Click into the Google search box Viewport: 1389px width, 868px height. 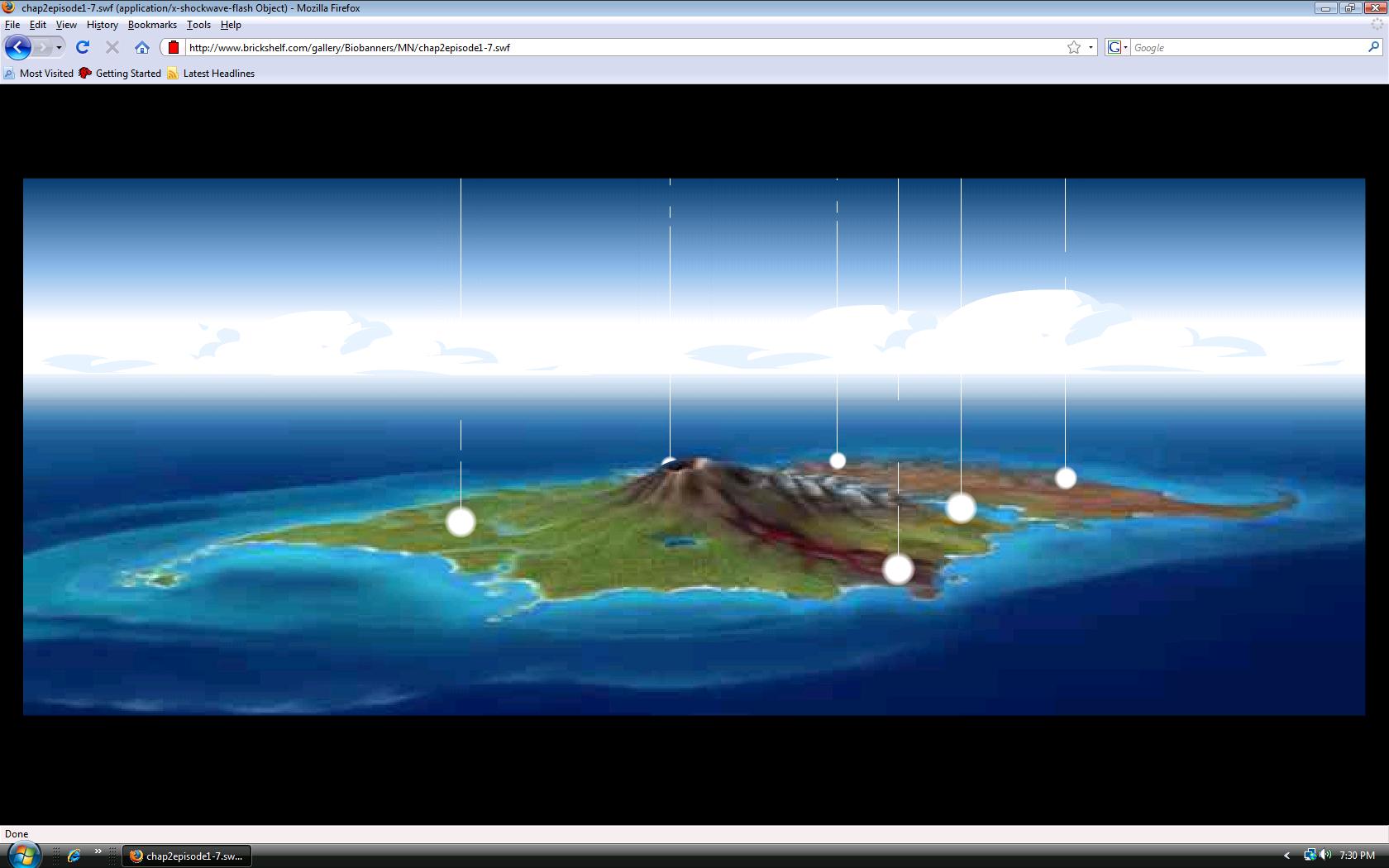click(1248, 47)
